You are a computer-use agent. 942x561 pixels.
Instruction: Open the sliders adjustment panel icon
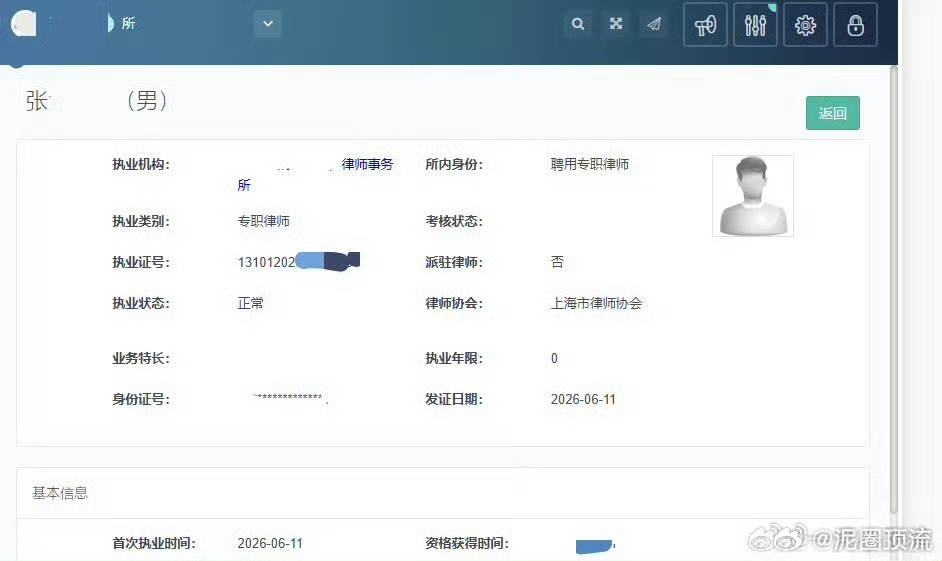tap(755, 25)
